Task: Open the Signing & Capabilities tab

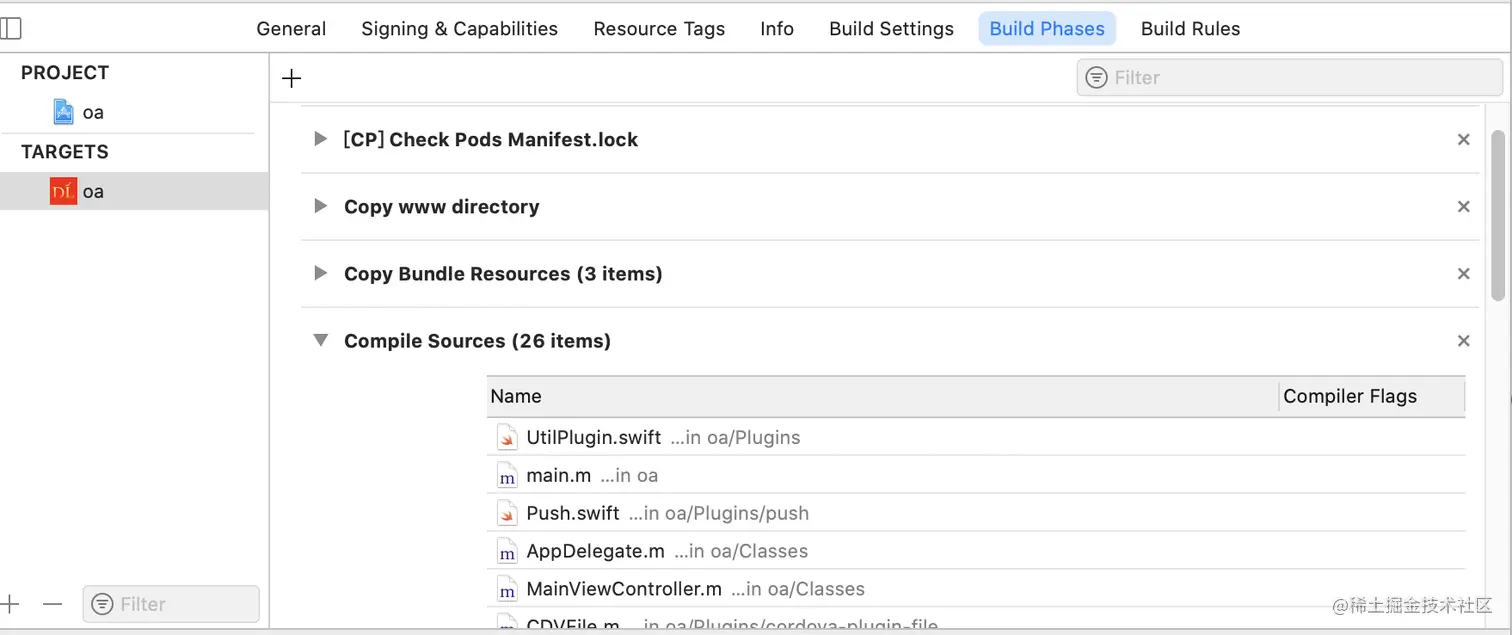Action: pyautogui.click(x=459, y=29)
